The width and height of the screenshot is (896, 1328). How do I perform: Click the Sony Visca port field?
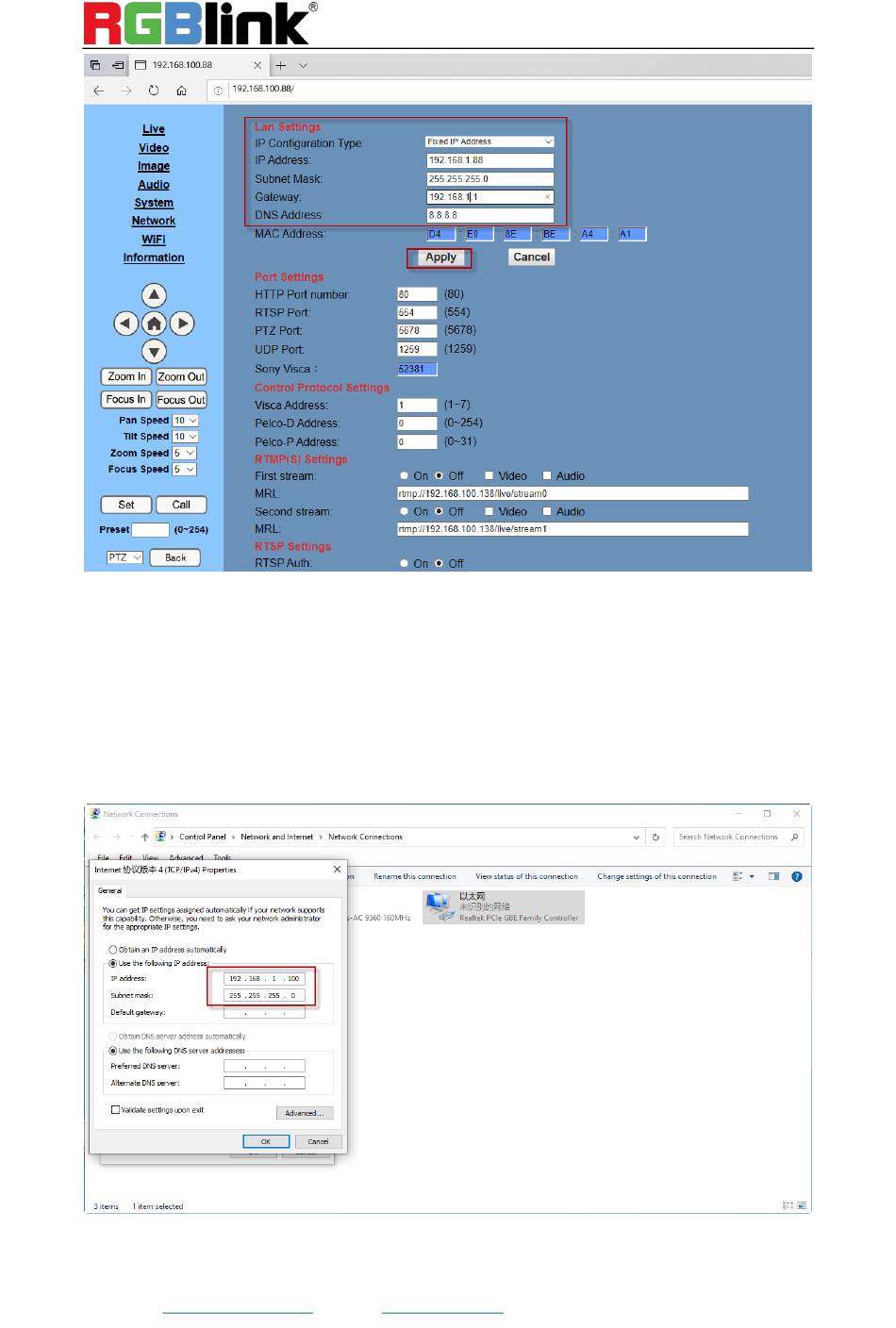(x=417, y=369)
